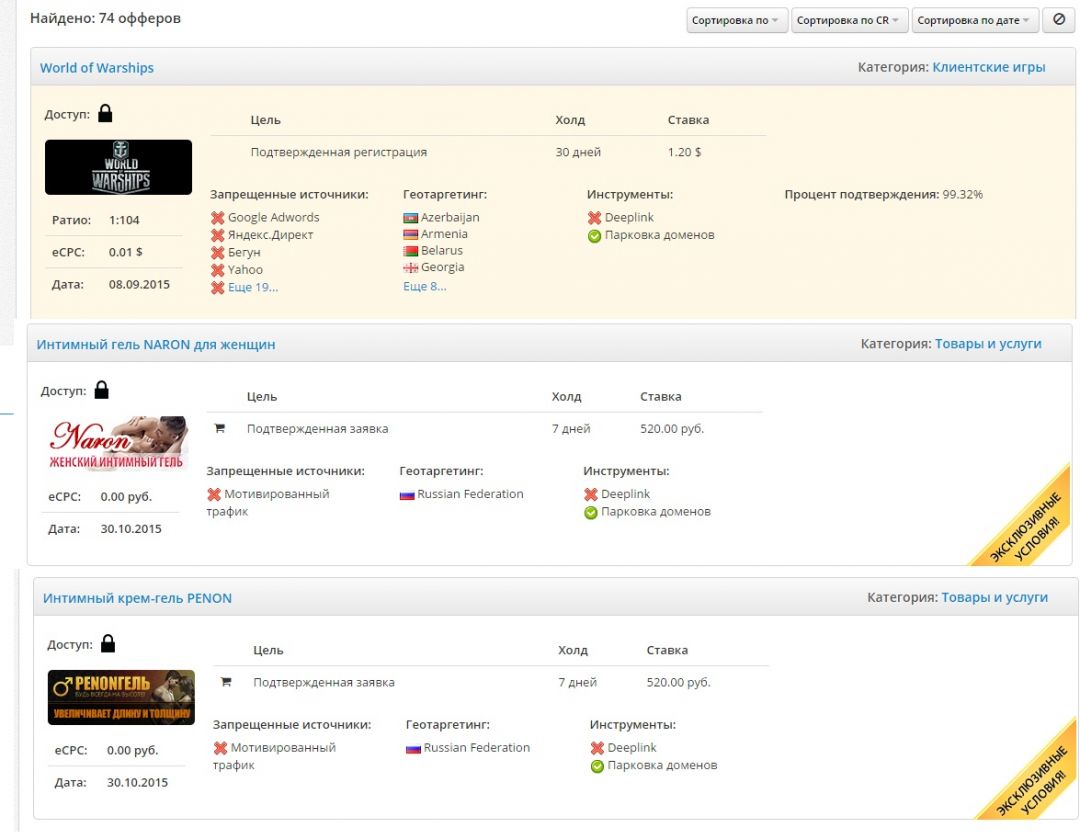This screenshot has width=1080, height=839.
Task: Click Deeplink red cross in the NARON card
Action: click(x=591, y=495)
